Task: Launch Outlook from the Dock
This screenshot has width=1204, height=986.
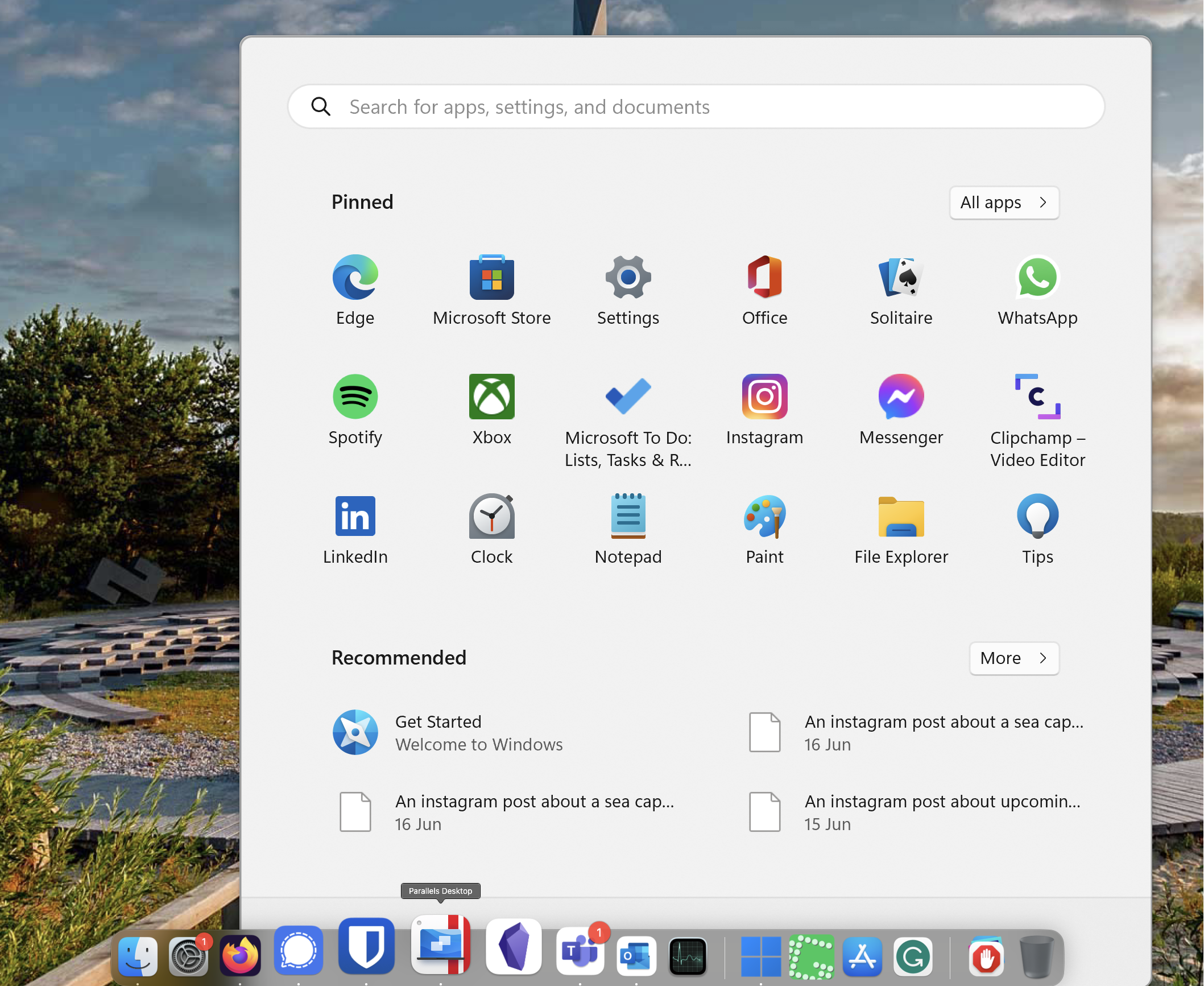Action: (636, 956)
